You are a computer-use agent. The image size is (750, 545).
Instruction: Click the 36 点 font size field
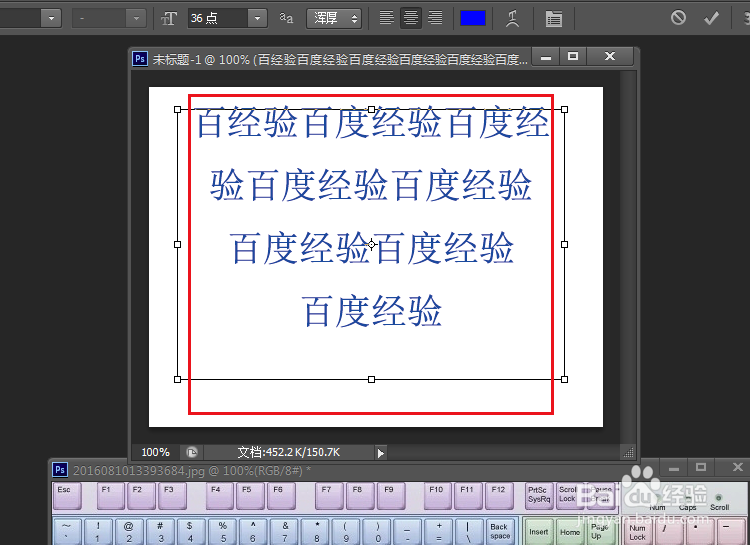pyautogui.click(x=218, y=19)
